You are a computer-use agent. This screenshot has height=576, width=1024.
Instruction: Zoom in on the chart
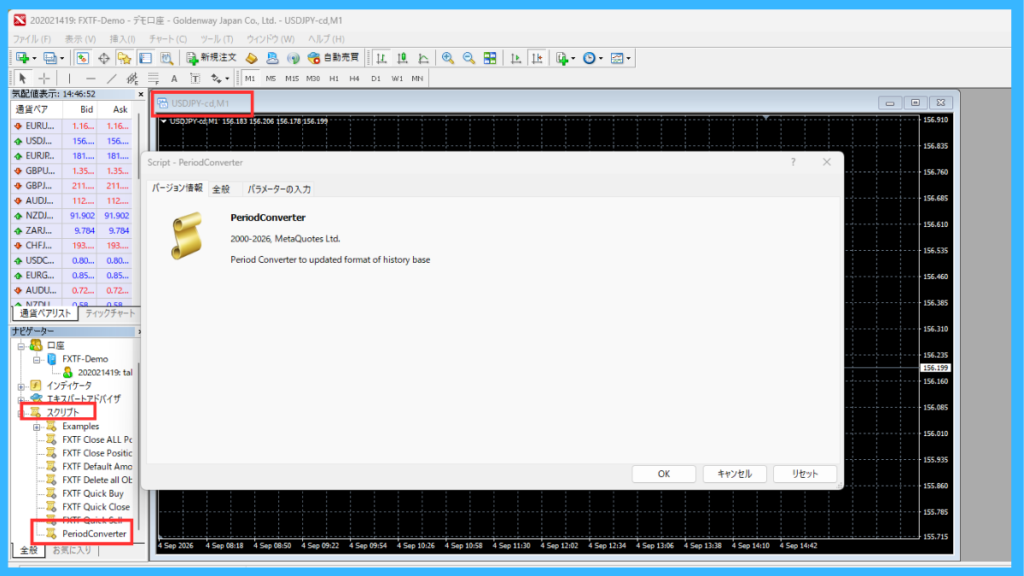pyautogui.click(x=448, y=58)
